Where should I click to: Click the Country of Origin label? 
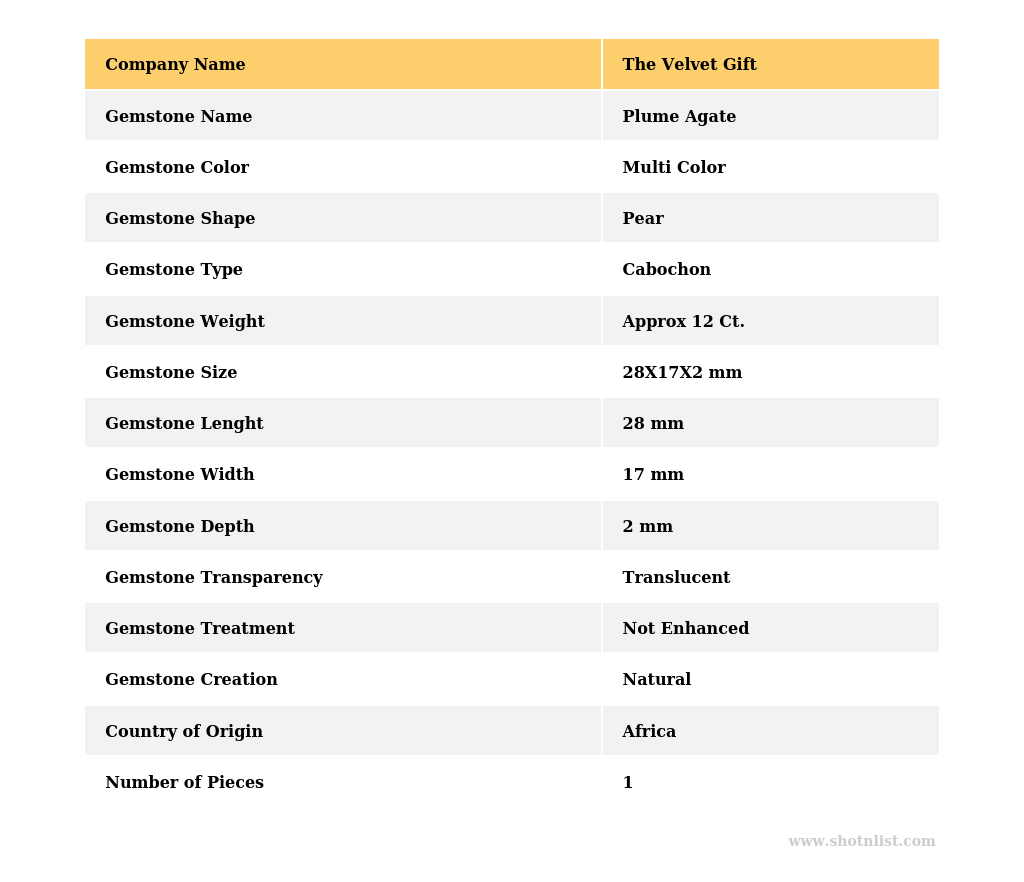click(184, 732)
